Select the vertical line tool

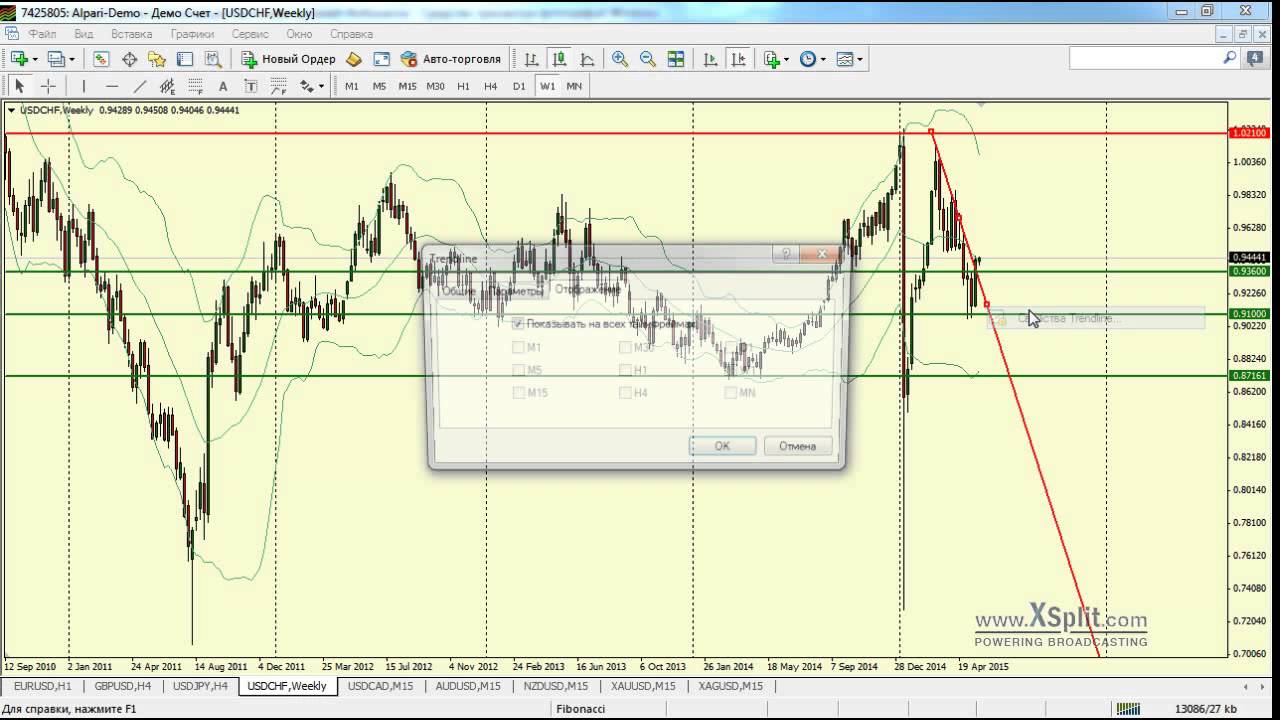(84, 86)
